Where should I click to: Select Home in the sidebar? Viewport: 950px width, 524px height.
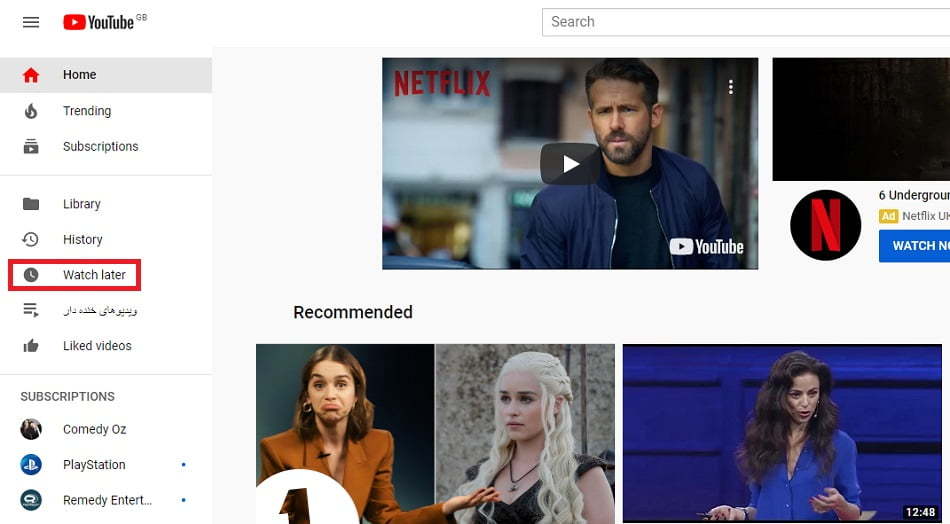pyautogui.click(x=106, y=75)
